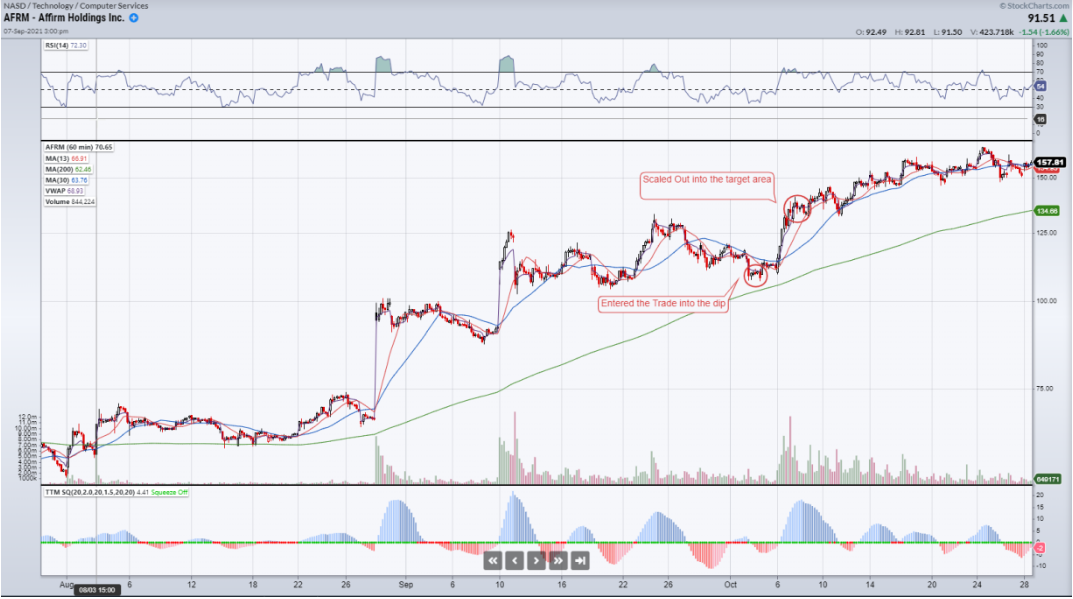Click the last price value 91.51
The width and height of the screenshot is (1073, 599).
coord(1041,18)
